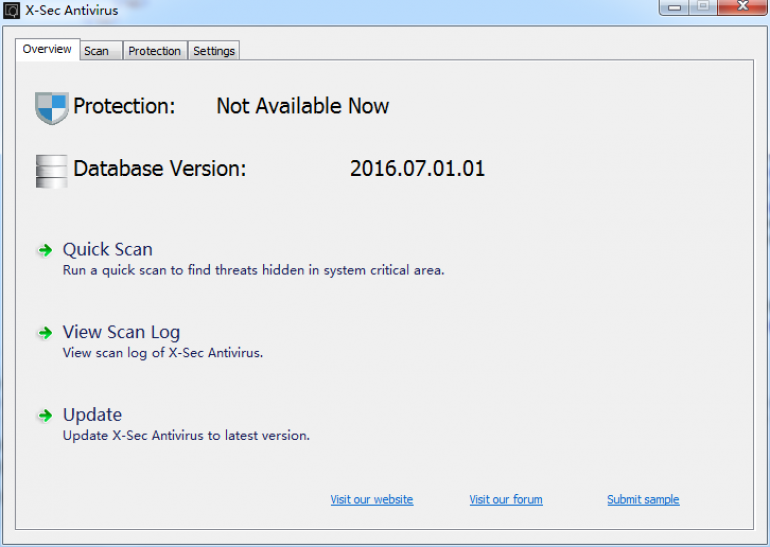
Task: Follow the Visit our forum link
Action: point(506,499)
